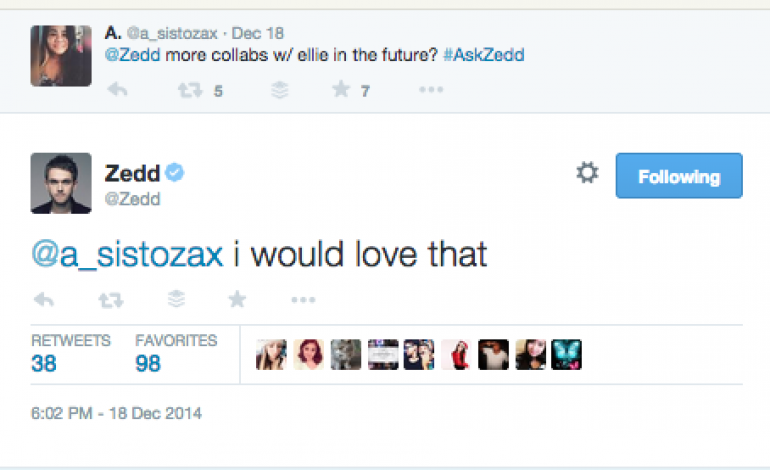The width and height of the screenshot is (770, 470).
Task: Retweet the a_sistozax tweet showing 5 retweets
Action: pyautogui.click(x=185, y=91)
